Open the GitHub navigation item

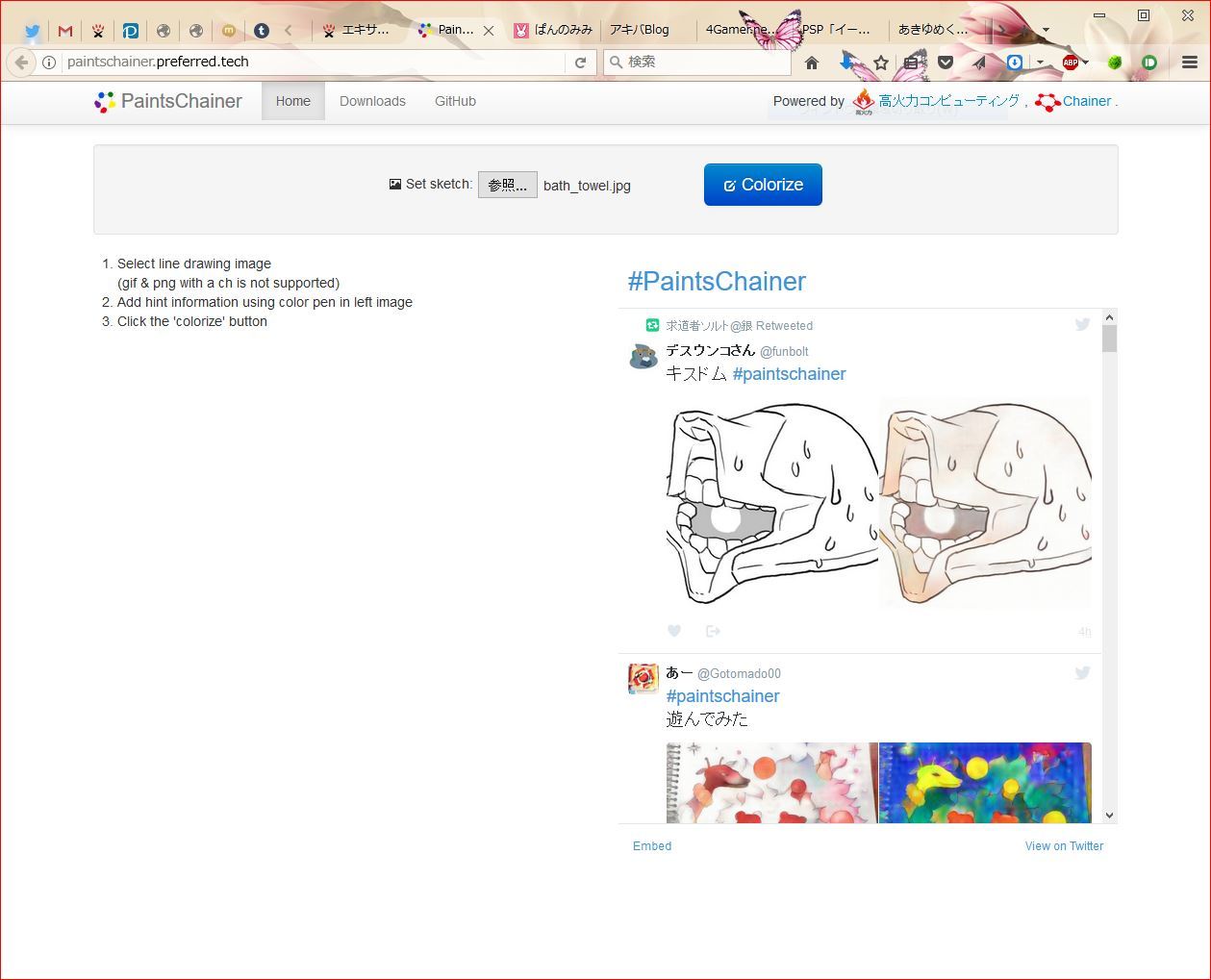pyautogui.click(x=455, y=101)
